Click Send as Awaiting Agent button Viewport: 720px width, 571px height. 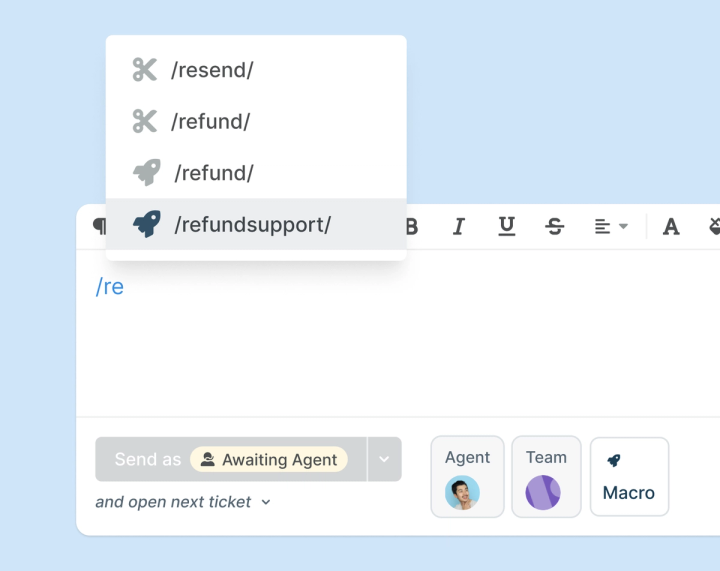tap(231, 459)
